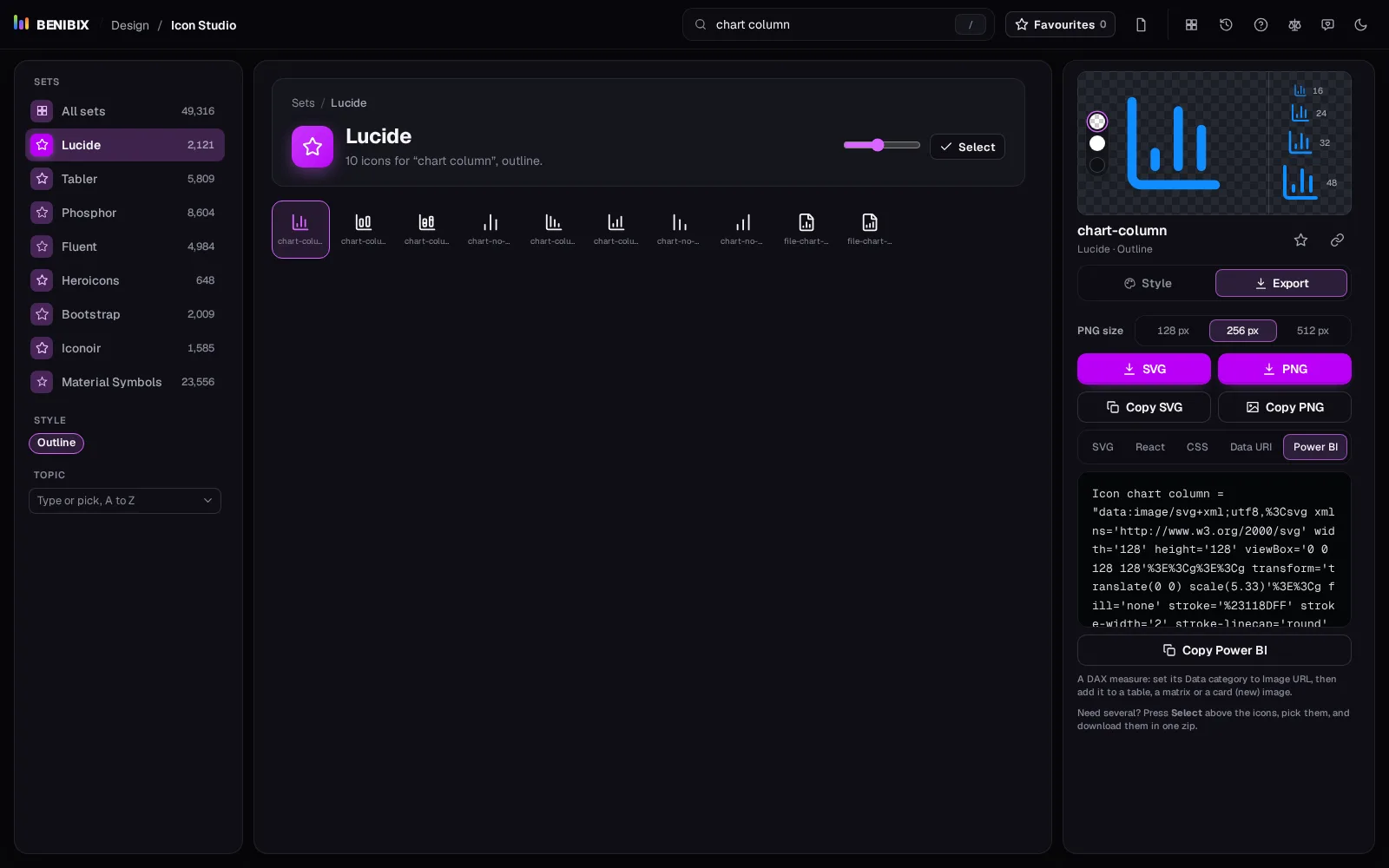This screenshot has width=1389, height=868.
Task: Toggle dark mode moon icon
Action: pyautogui.click(x=1360, y=25)
